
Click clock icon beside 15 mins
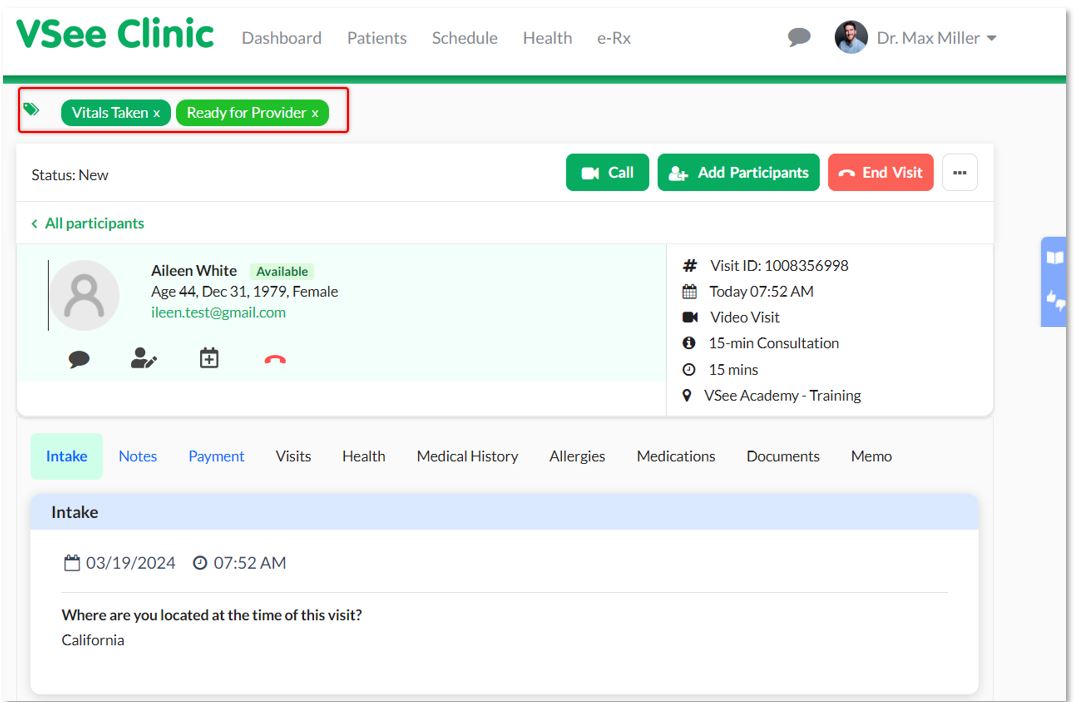point(689,370)
